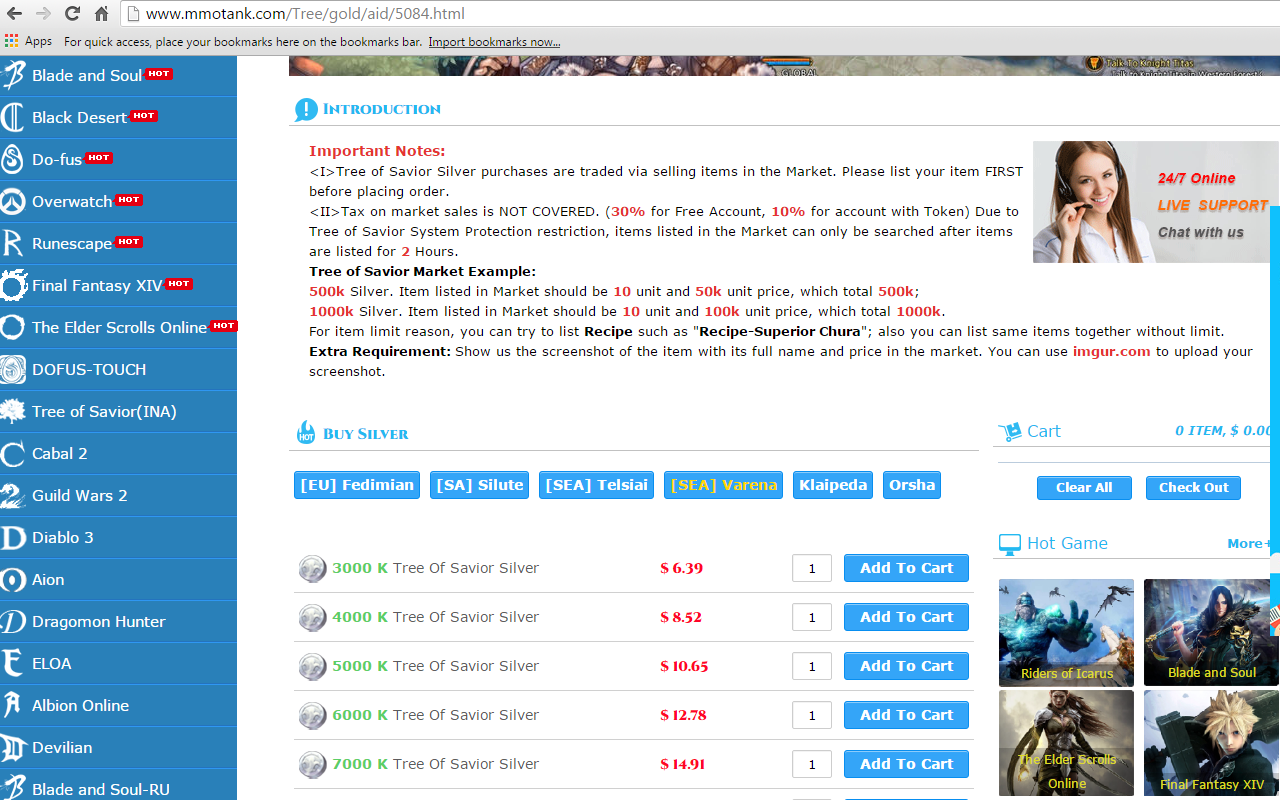This screenshot has height=800, width=1280.
Task: Click quantity field for 4000 K Silver
Action: pos(811,618)
